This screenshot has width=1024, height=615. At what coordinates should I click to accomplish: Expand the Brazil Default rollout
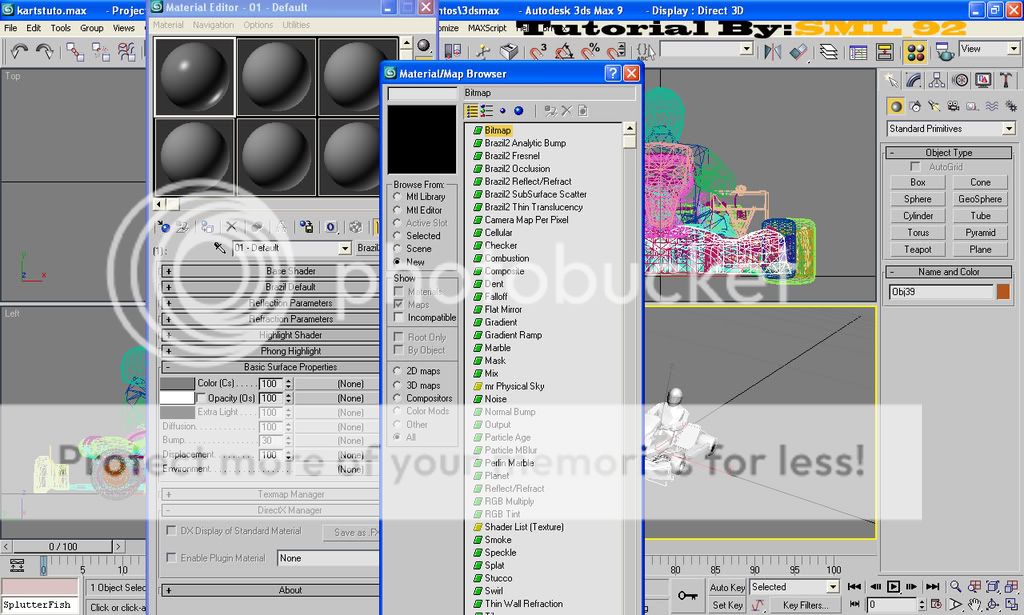click(x=270, y=287)
